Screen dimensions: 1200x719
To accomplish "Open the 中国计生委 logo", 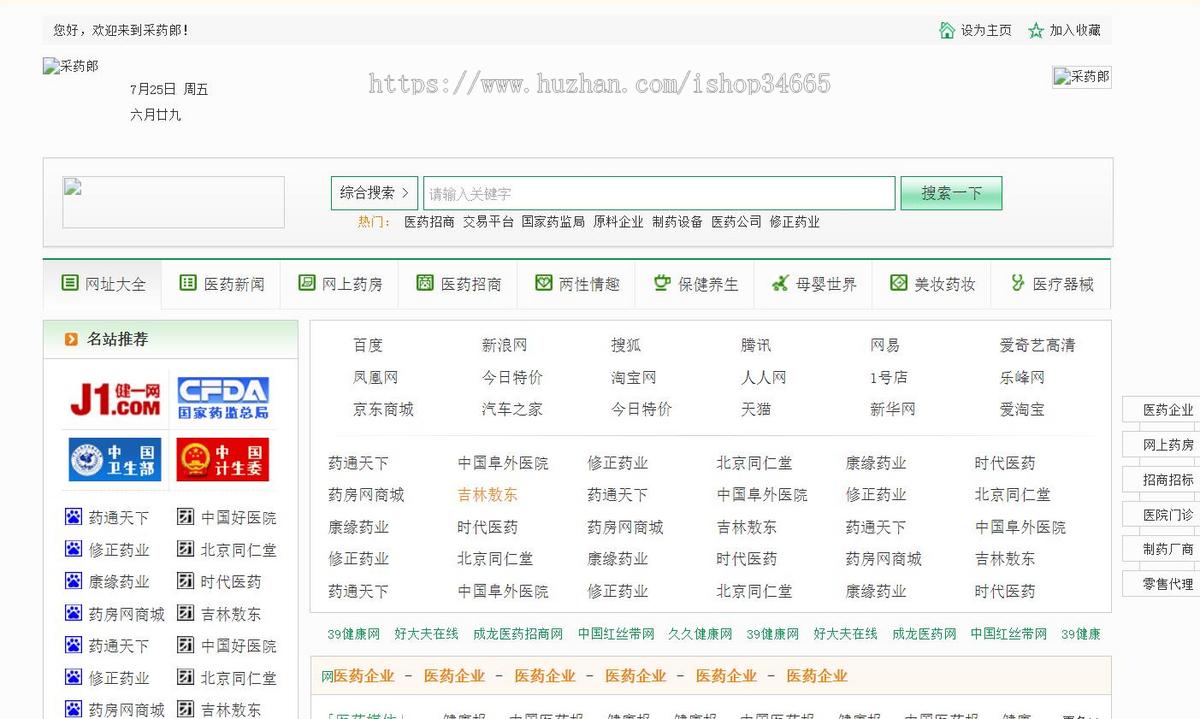I will [x=223, y=459].
